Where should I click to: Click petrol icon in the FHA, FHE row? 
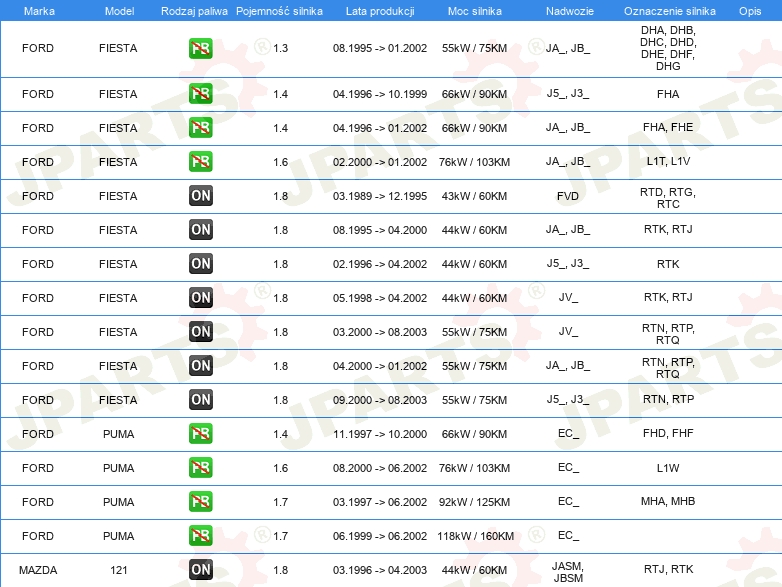pos(200,128)
